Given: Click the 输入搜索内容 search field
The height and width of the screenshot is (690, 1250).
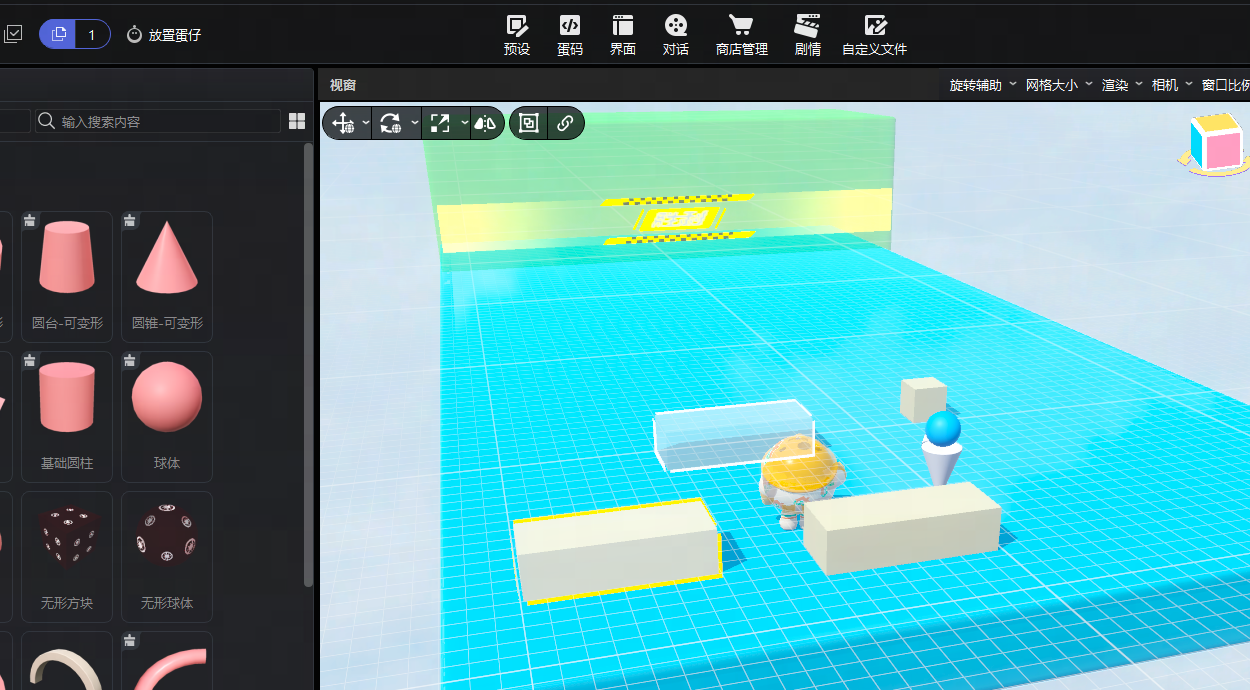Looking at the screenshot, I should point(158,121).
